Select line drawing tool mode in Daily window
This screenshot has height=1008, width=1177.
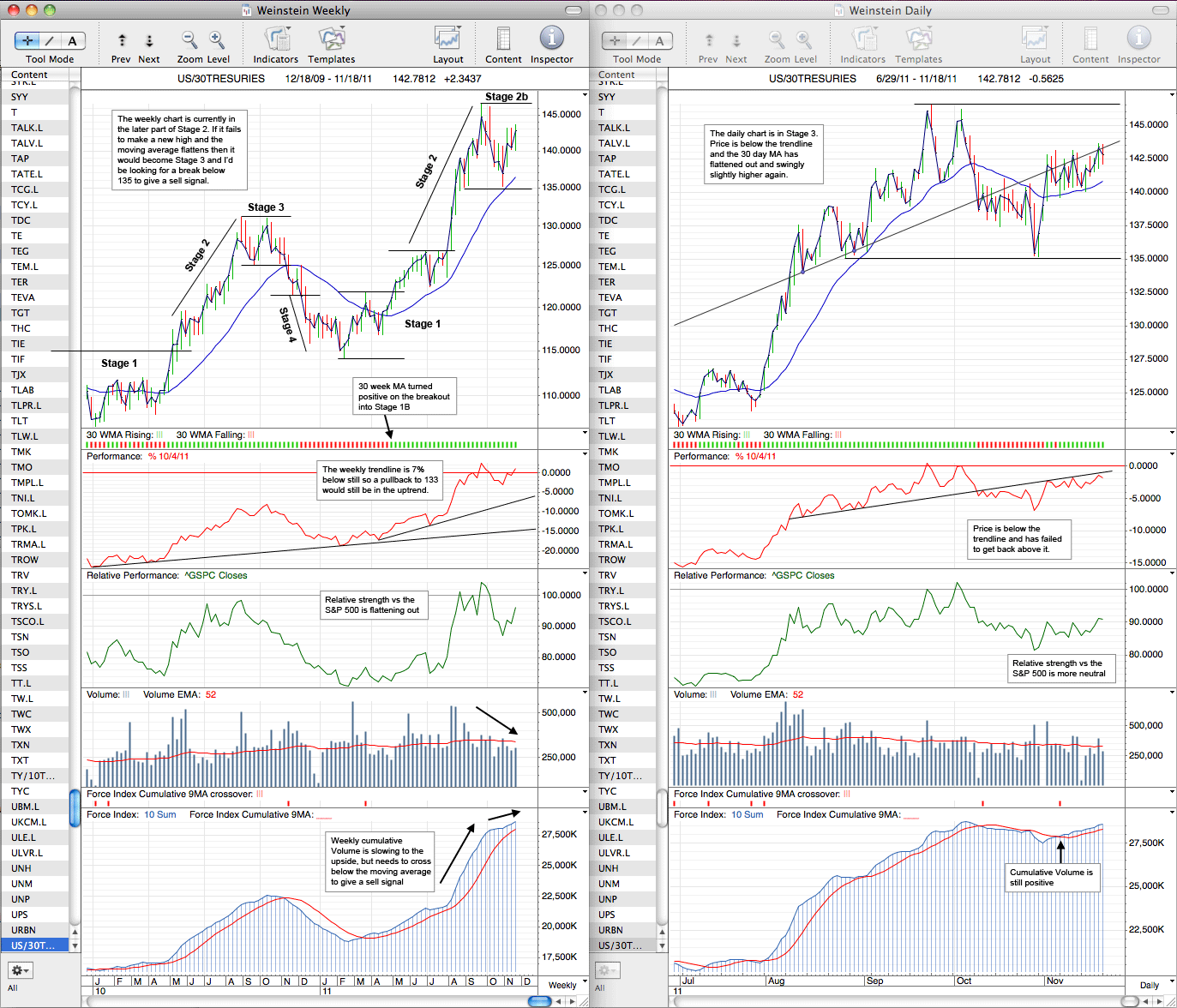coord(637,40)
